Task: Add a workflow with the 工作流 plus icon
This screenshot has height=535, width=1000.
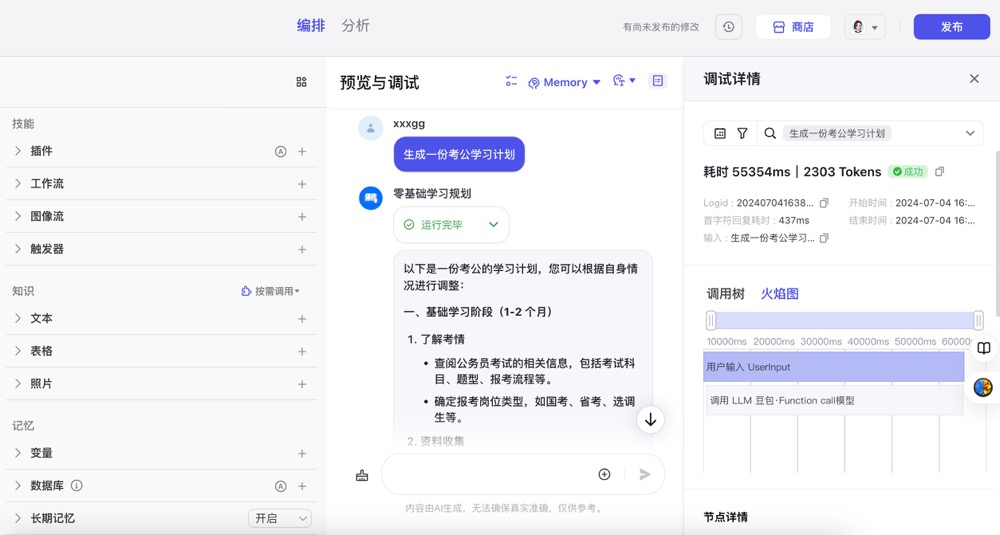Action: tap(302, 184)
